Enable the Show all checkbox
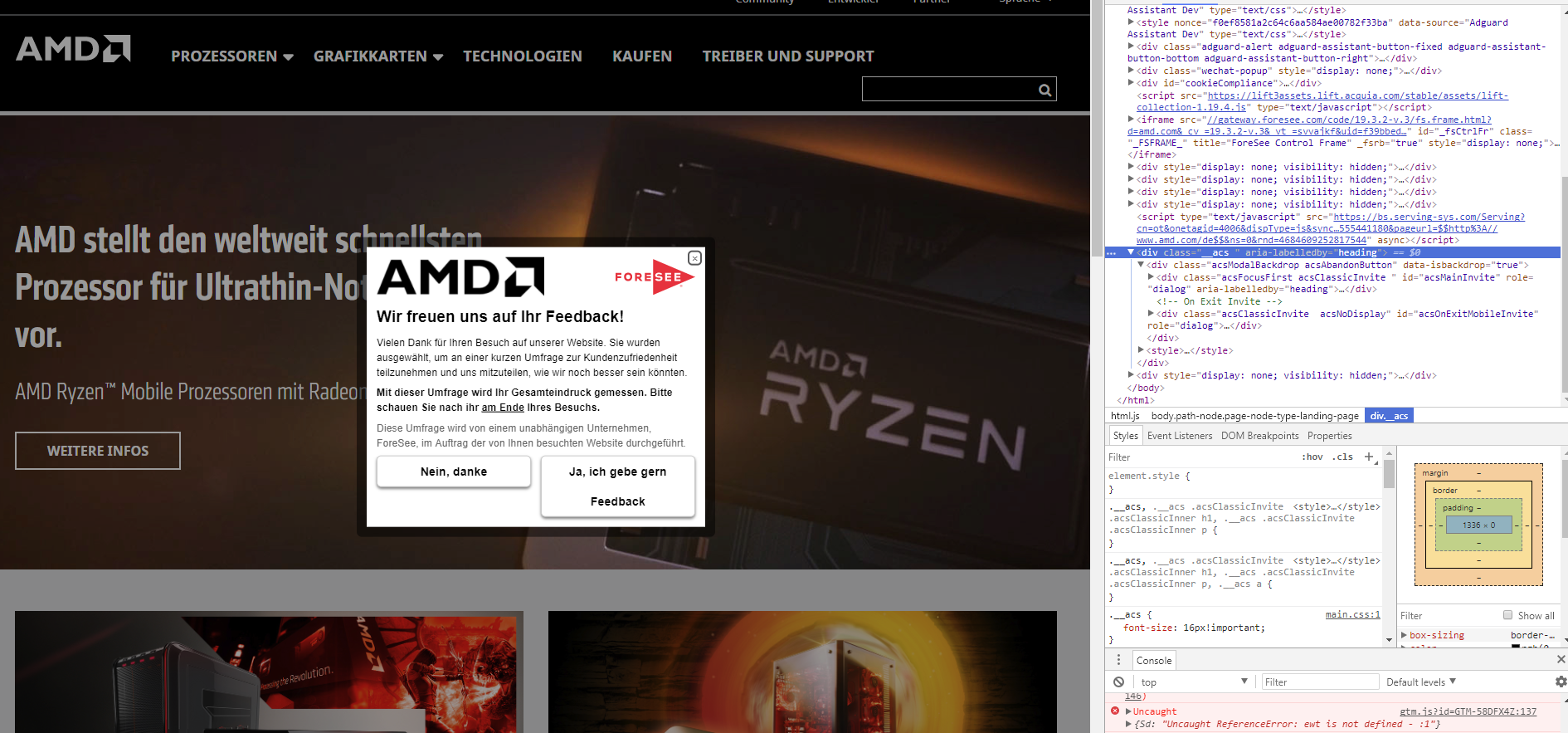The width and height of the screenshot is (1568, 733). [x=1508, y=615]
